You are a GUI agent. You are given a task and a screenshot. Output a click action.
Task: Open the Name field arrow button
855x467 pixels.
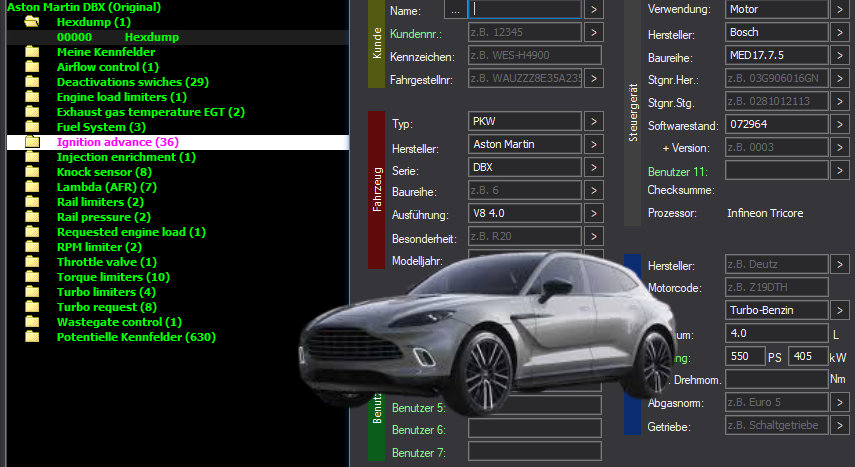coord(594,9)
